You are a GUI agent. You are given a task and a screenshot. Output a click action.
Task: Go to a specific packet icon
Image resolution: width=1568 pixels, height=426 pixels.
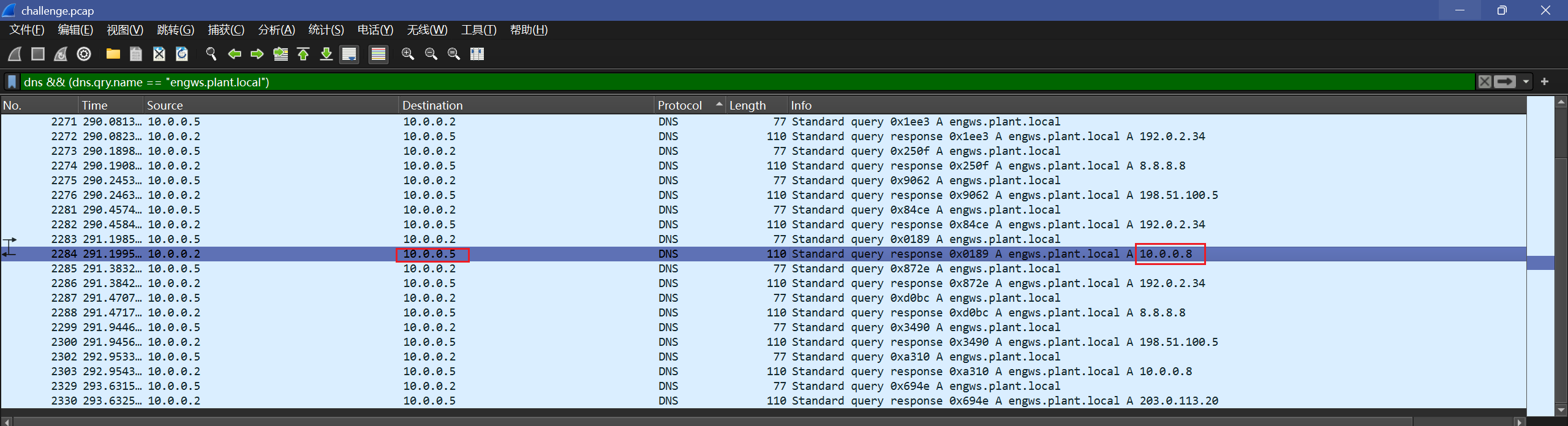coord(281,54)
